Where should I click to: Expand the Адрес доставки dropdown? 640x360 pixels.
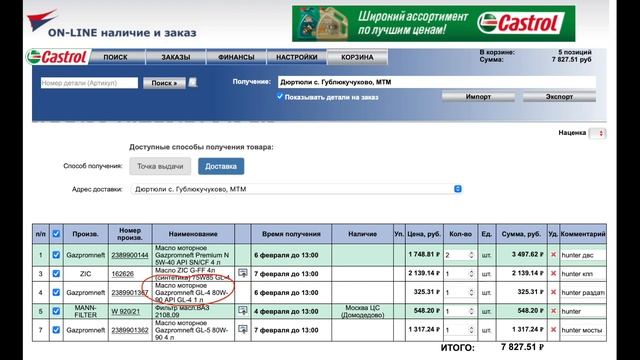[296, 189]
